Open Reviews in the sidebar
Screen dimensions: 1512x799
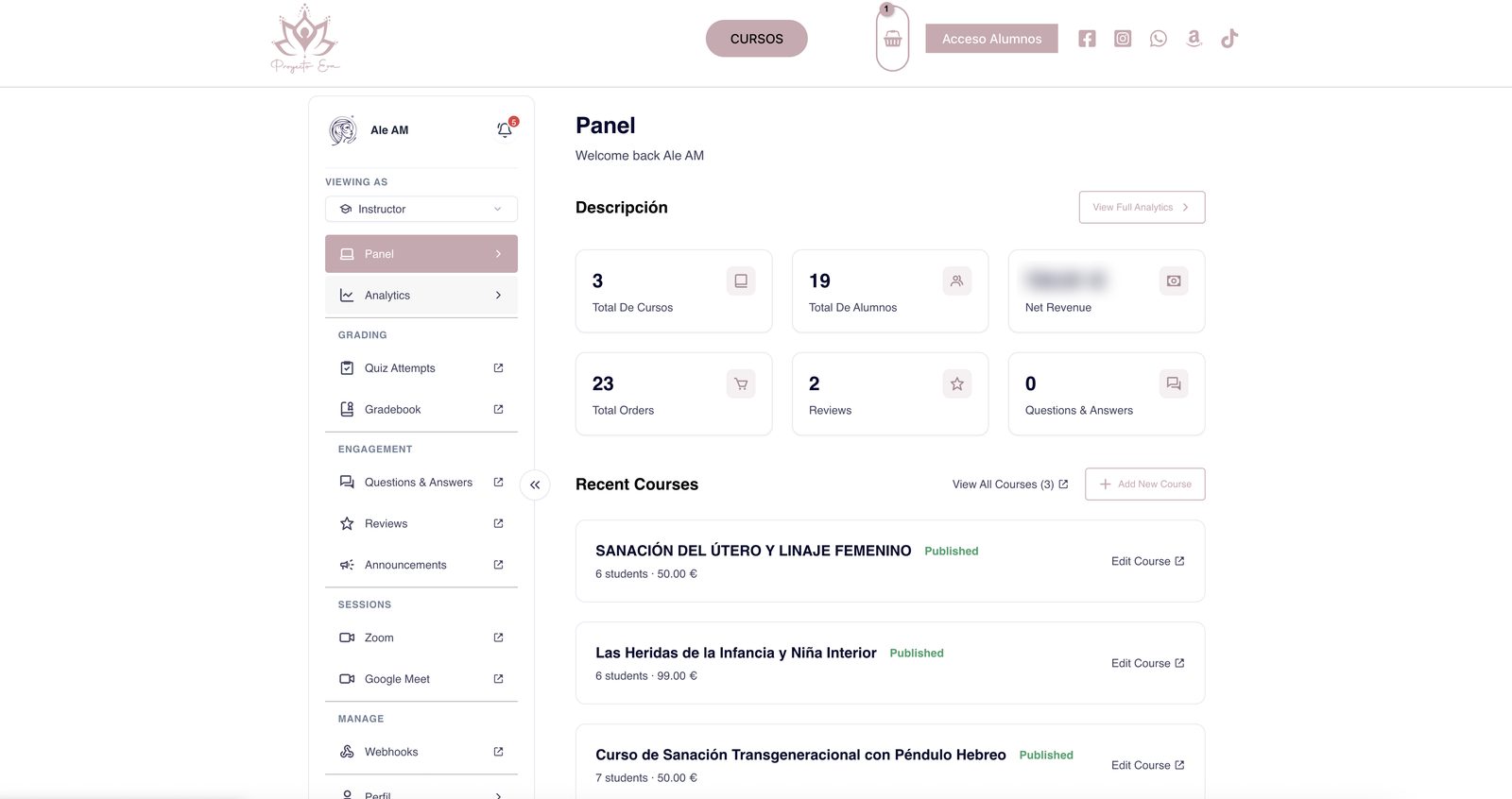coord(421,523)
